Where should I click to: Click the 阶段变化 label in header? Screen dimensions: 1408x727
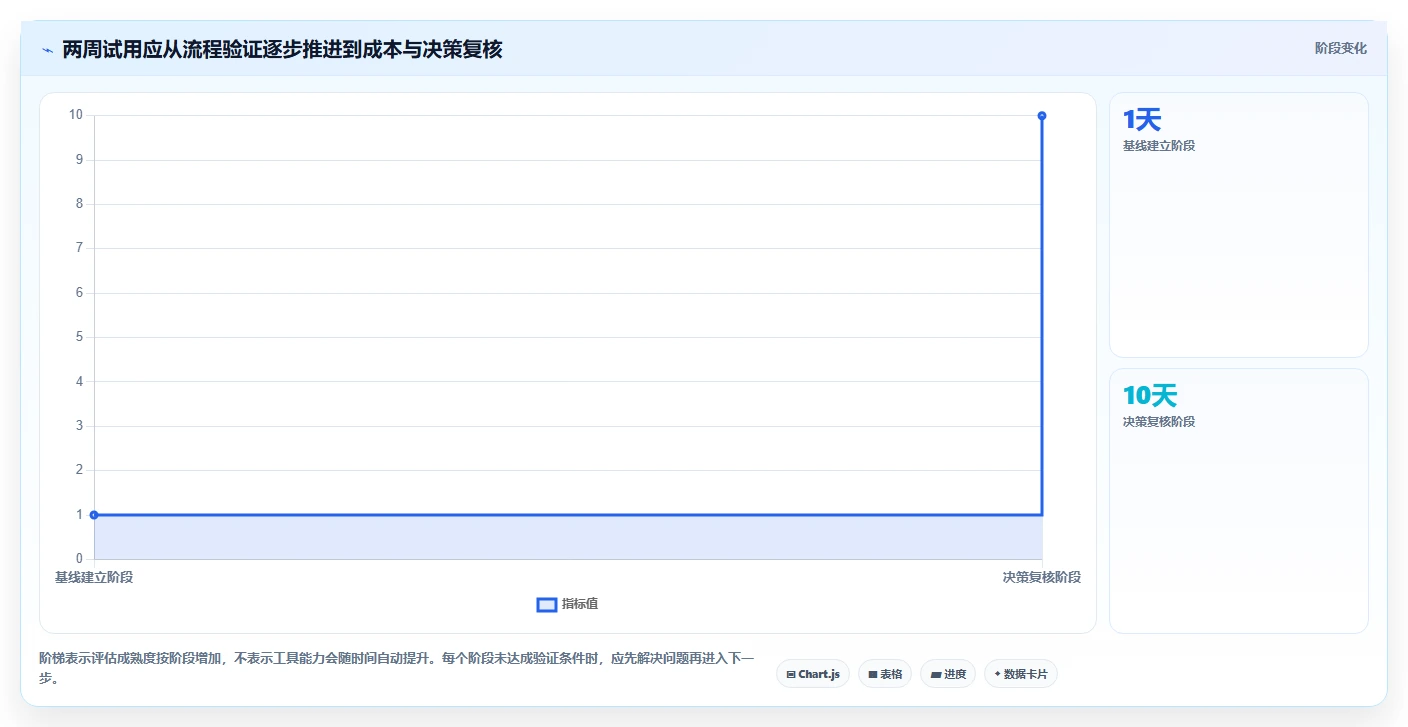pyautogui.click(x=1340, y=48)
